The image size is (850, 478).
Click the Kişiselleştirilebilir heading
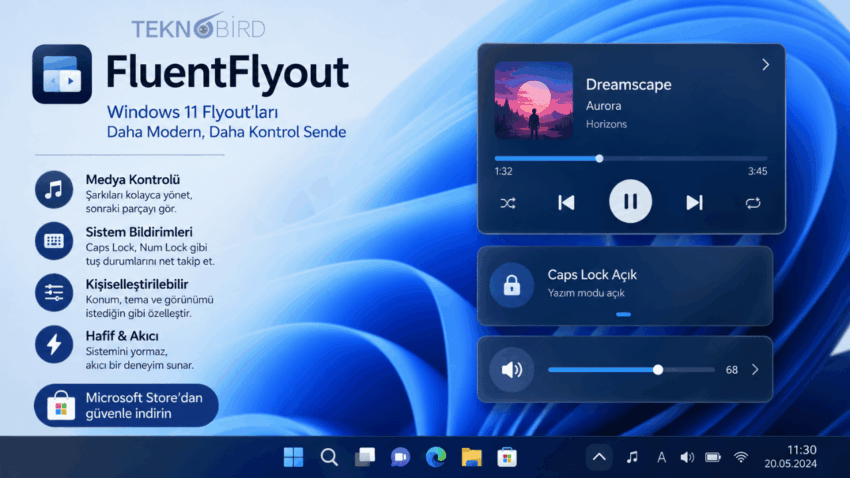click(137, 284)
